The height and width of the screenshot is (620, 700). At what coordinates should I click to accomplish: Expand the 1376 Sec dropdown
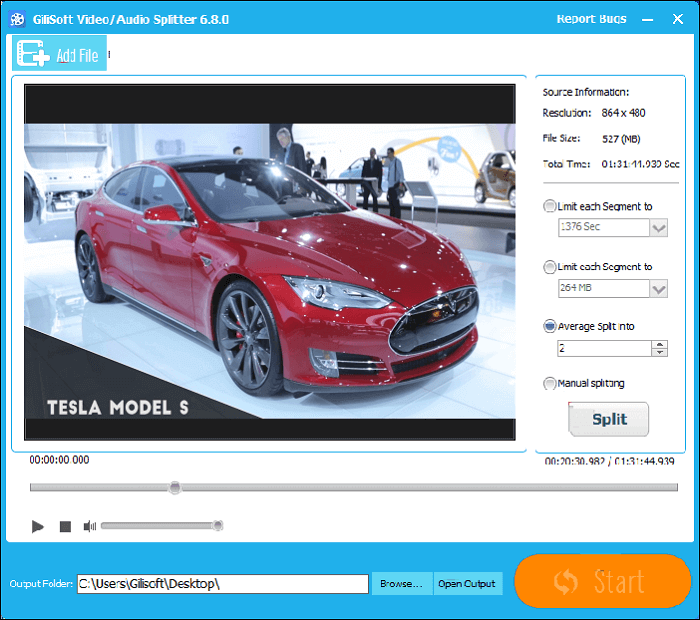[658, 229]
